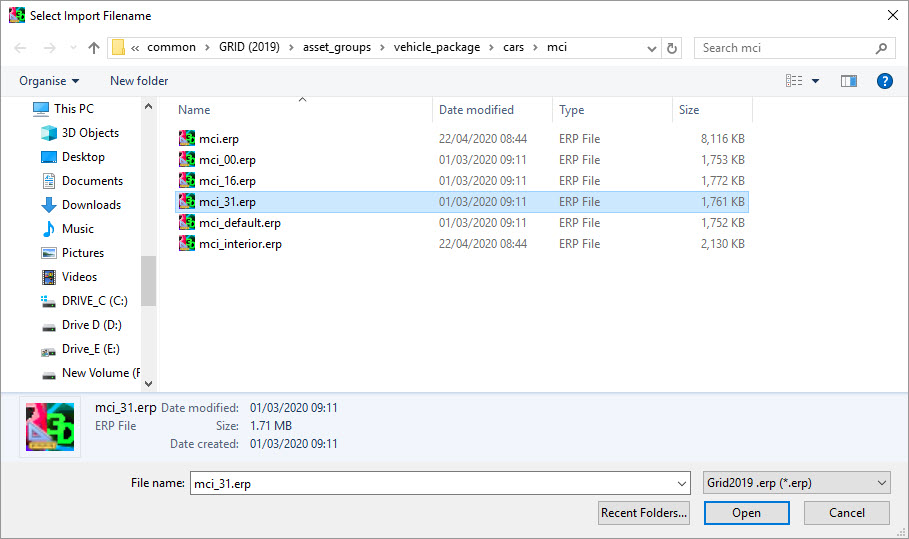Select New Volume drive
909x539 pixels.
(x=101, y=373)
